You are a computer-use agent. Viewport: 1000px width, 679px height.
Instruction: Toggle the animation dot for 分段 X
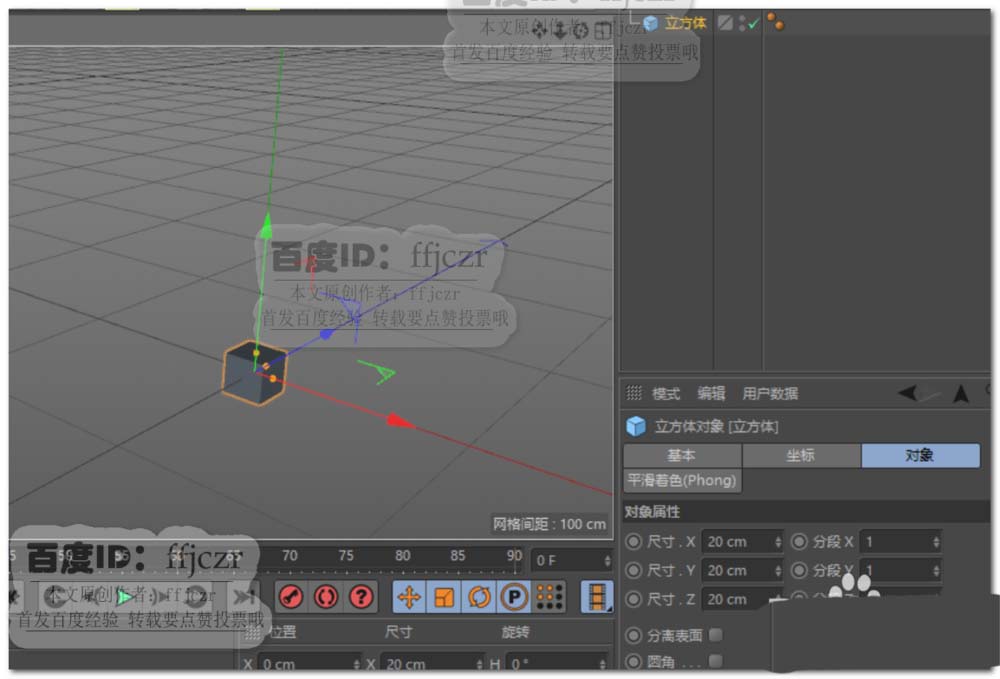[799, 542]
